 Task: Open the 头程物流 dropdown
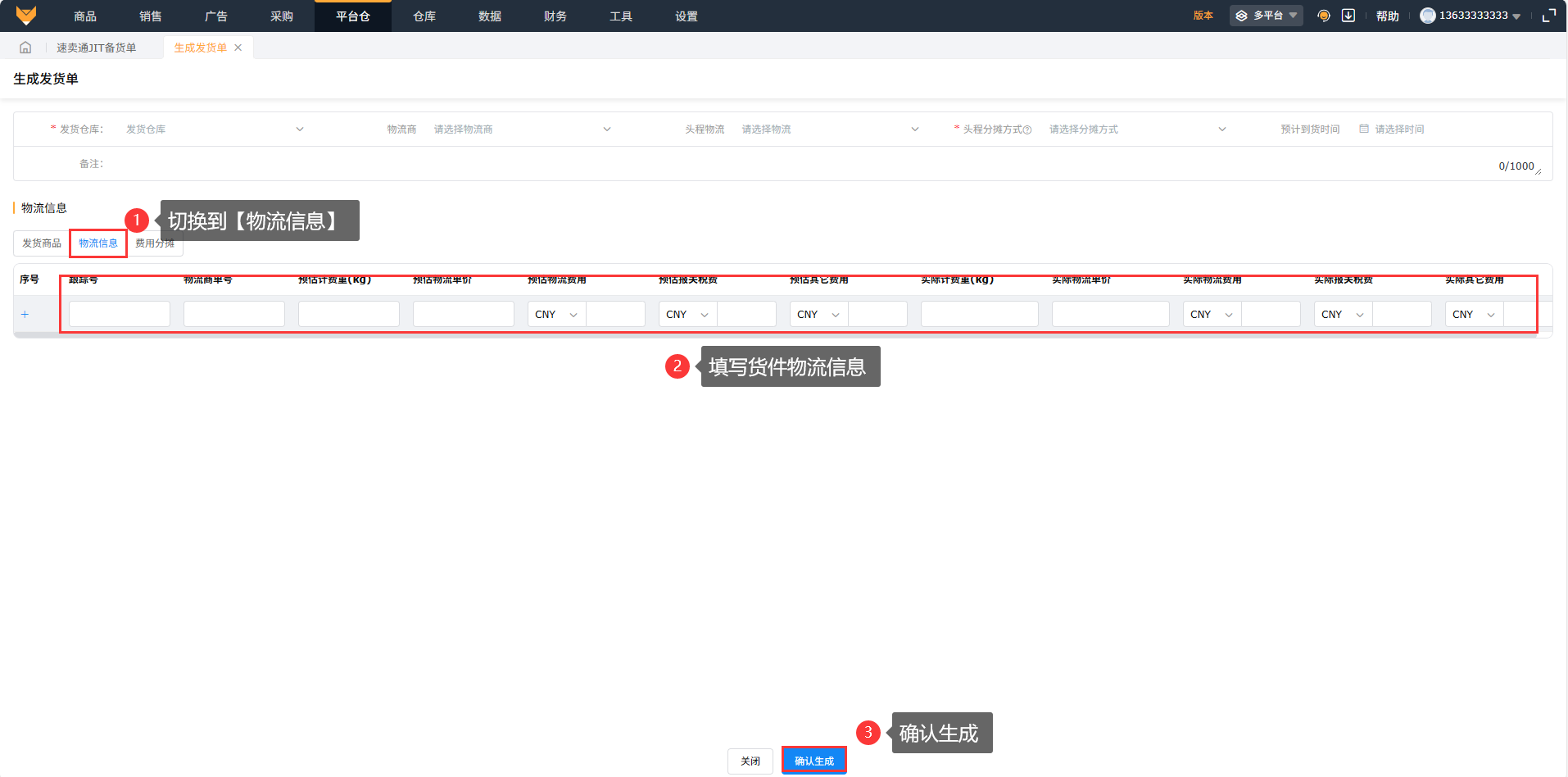[830, 129]
